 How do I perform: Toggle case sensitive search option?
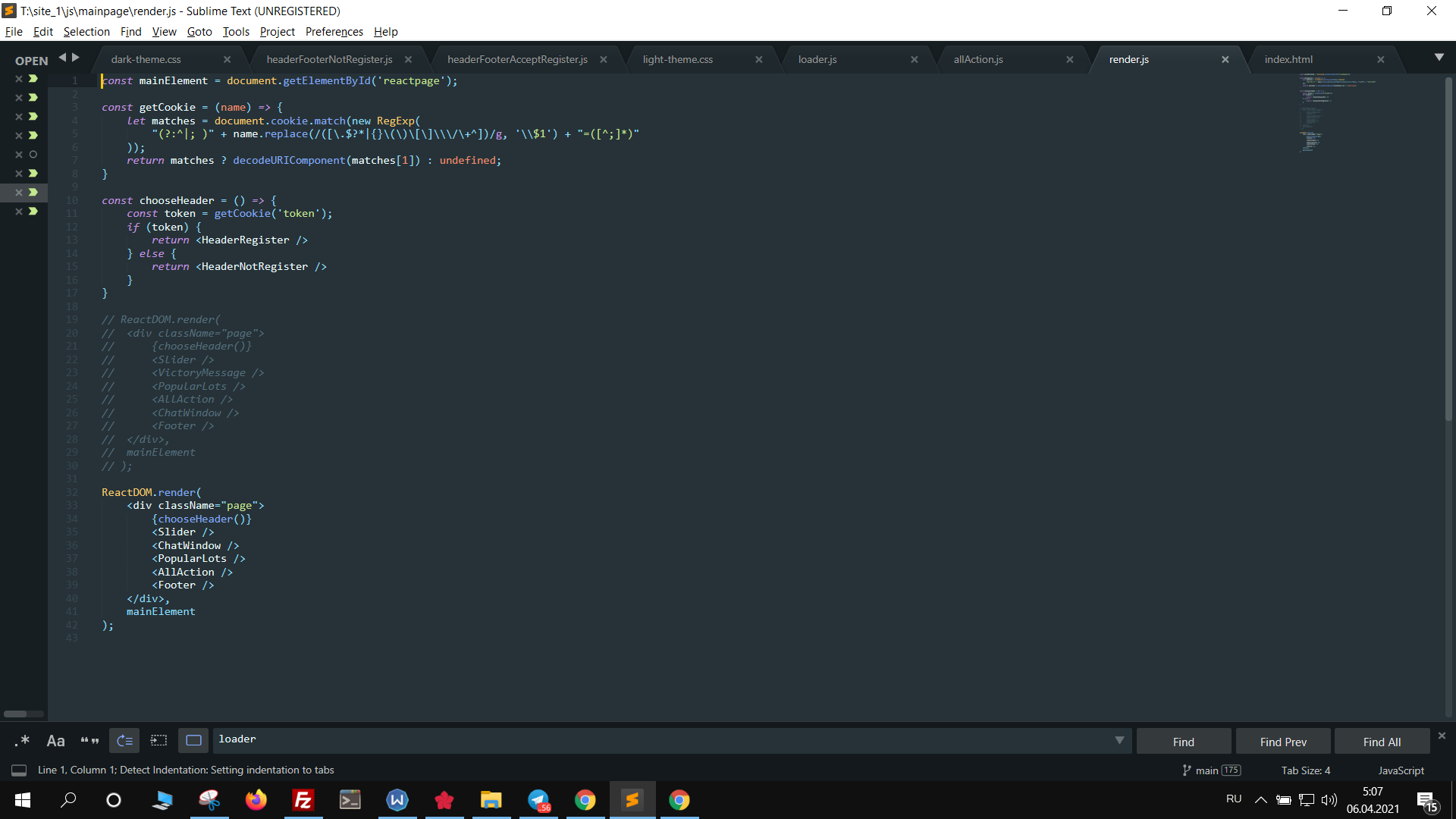pyautogui.click(x=55, y=741)
